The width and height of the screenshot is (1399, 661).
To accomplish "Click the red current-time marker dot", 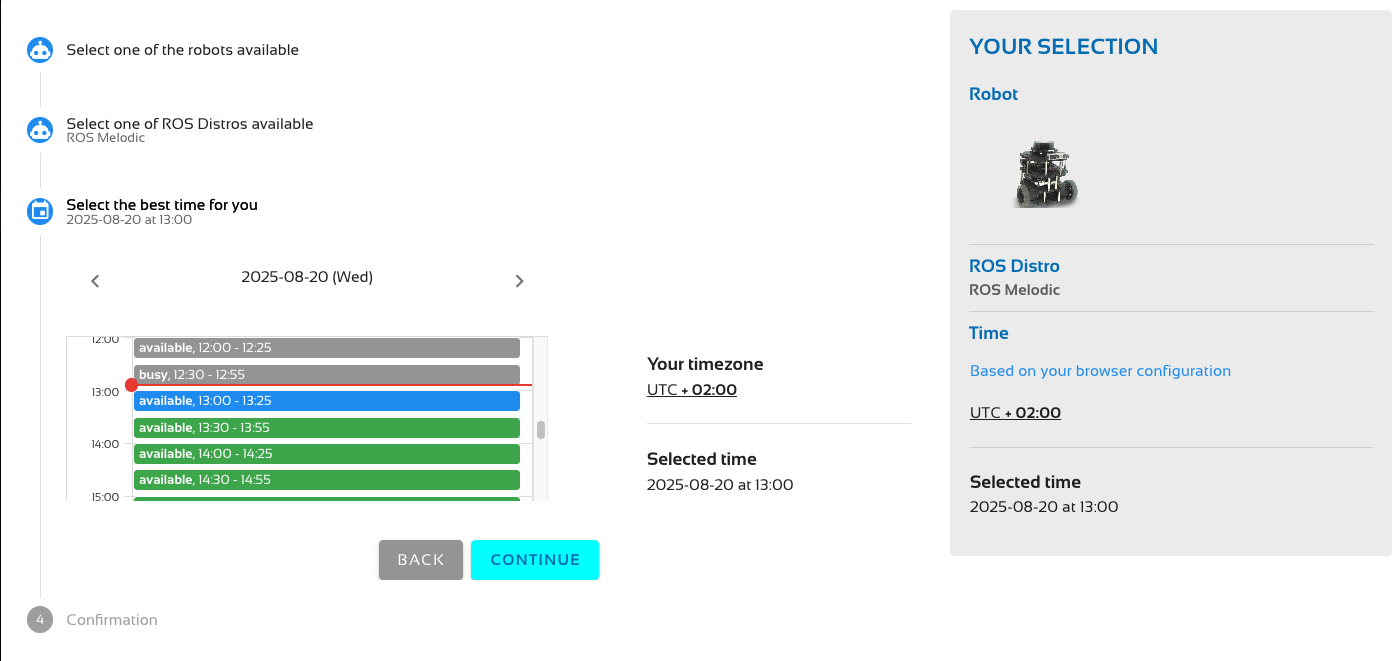I will click(131, 385).
